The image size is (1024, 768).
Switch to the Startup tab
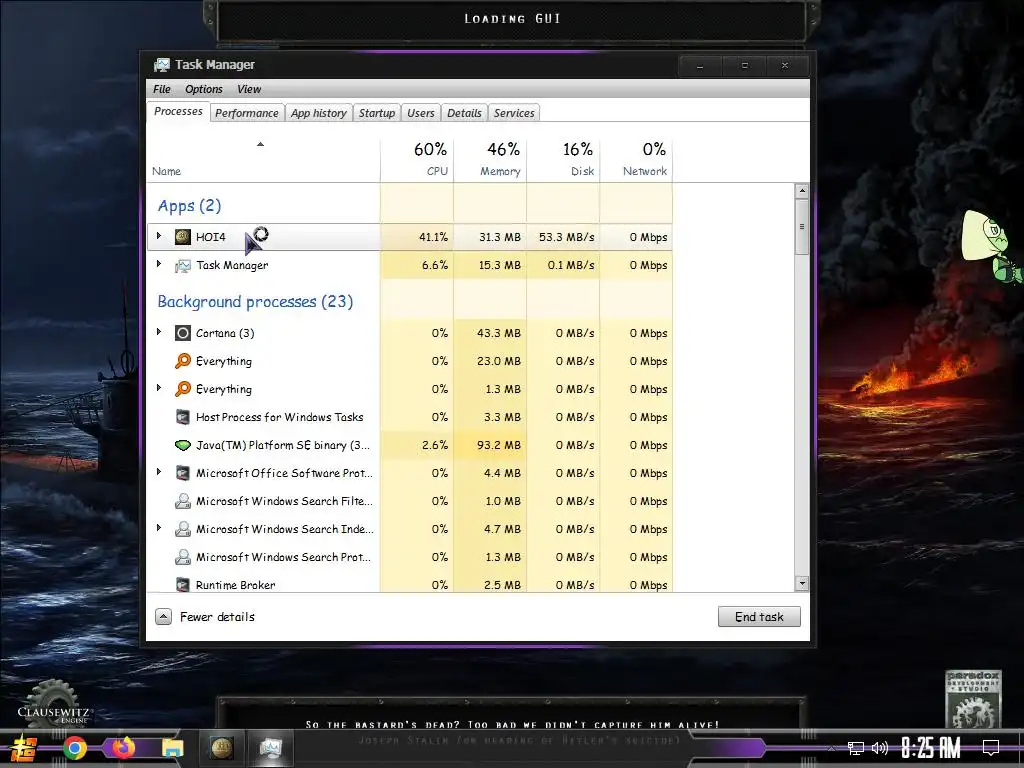(x=377, y=113)
